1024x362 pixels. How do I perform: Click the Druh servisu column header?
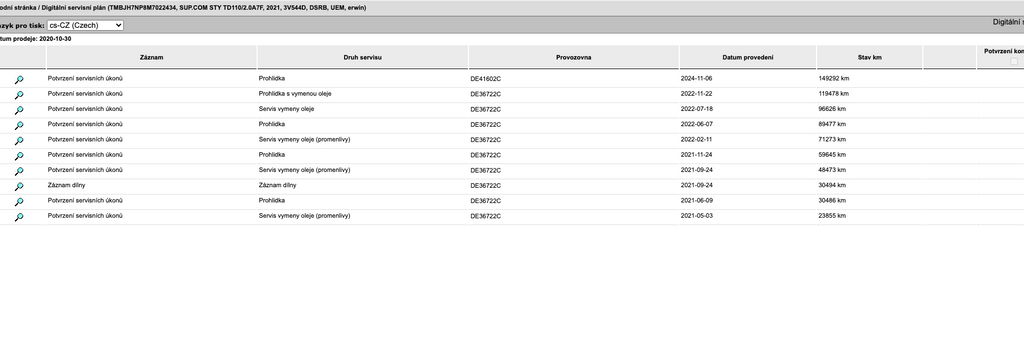pyautogui.click(x=362, y=58)
